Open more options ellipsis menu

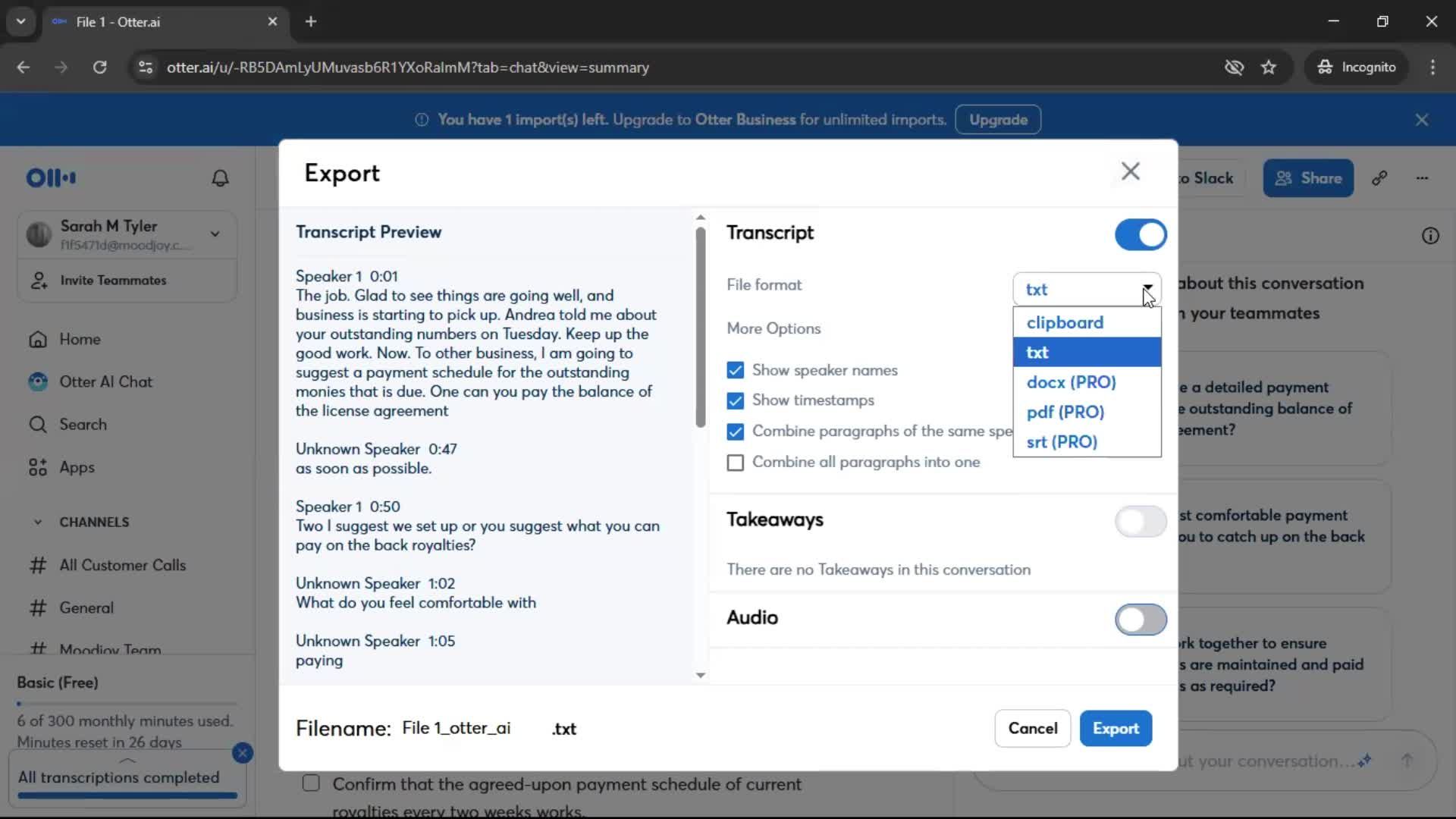tap(1422, 178)
